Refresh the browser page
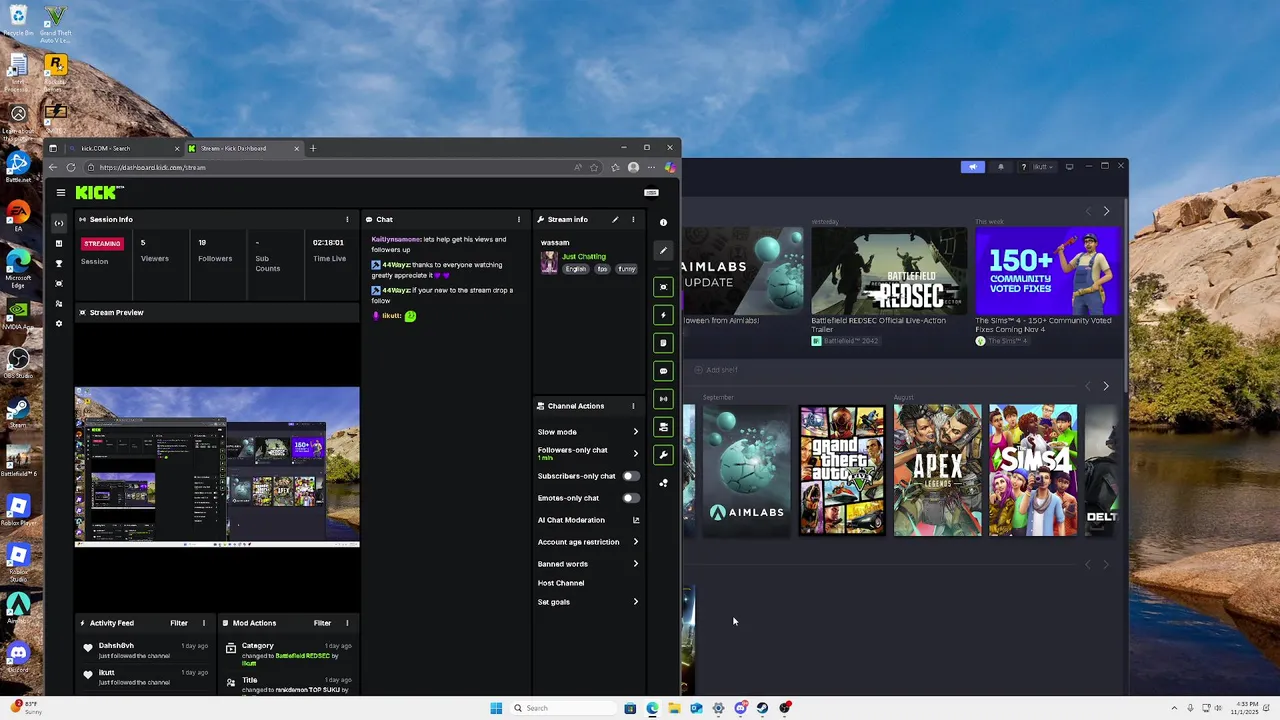The image size is (1280, 720). coord(71,168)
